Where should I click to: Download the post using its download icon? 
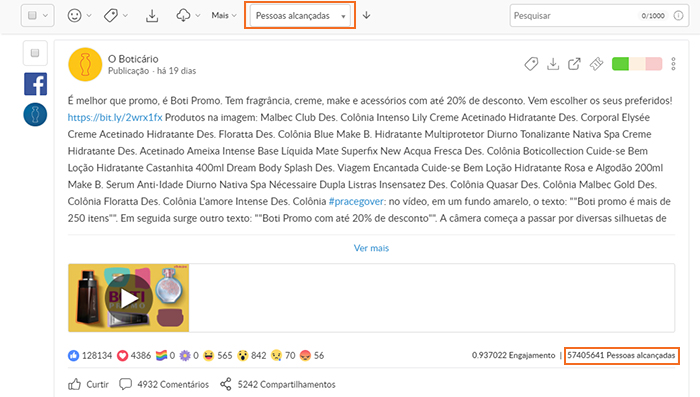553,64
